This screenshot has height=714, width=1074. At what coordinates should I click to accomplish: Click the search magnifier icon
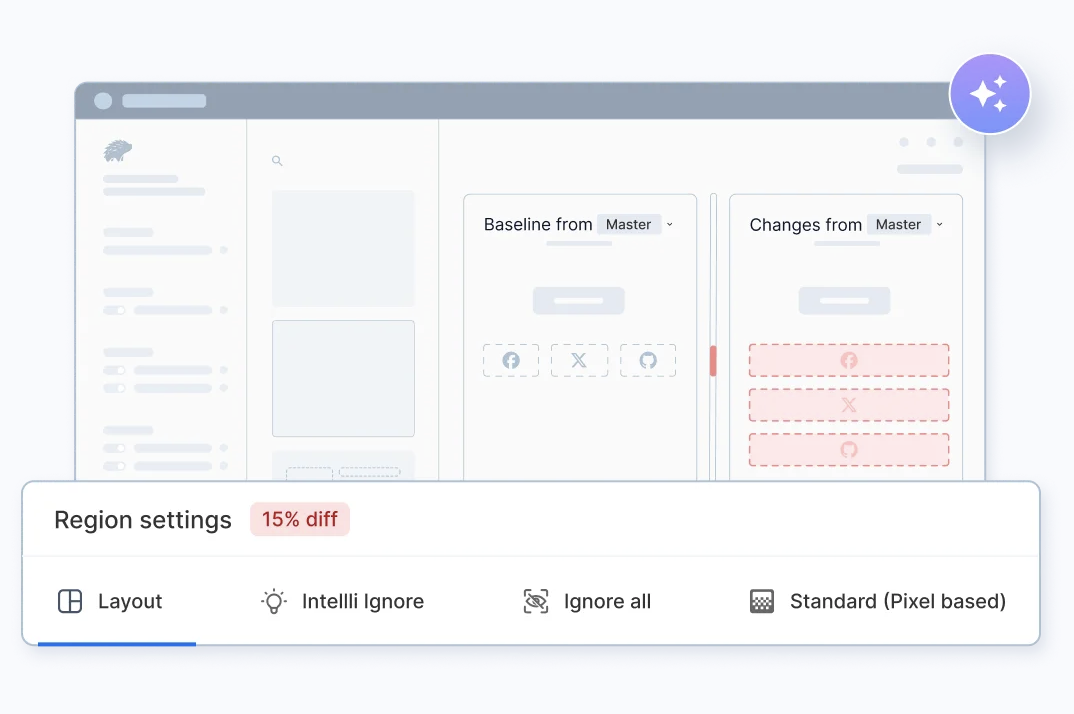point(277,160)
